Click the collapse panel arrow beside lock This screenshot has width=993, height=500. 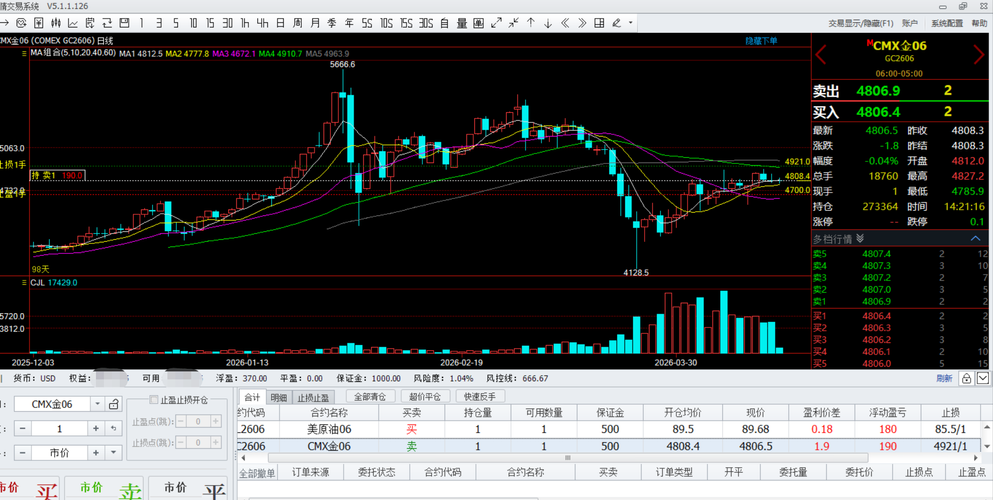pyautogui.click(x=982, y=378)
